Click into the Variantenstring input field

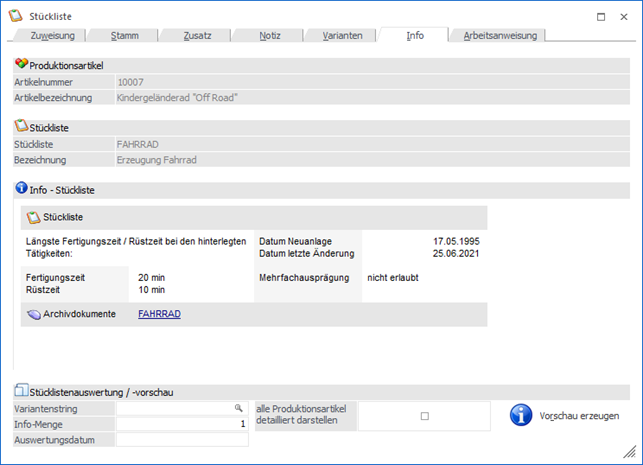click(175, 408)
